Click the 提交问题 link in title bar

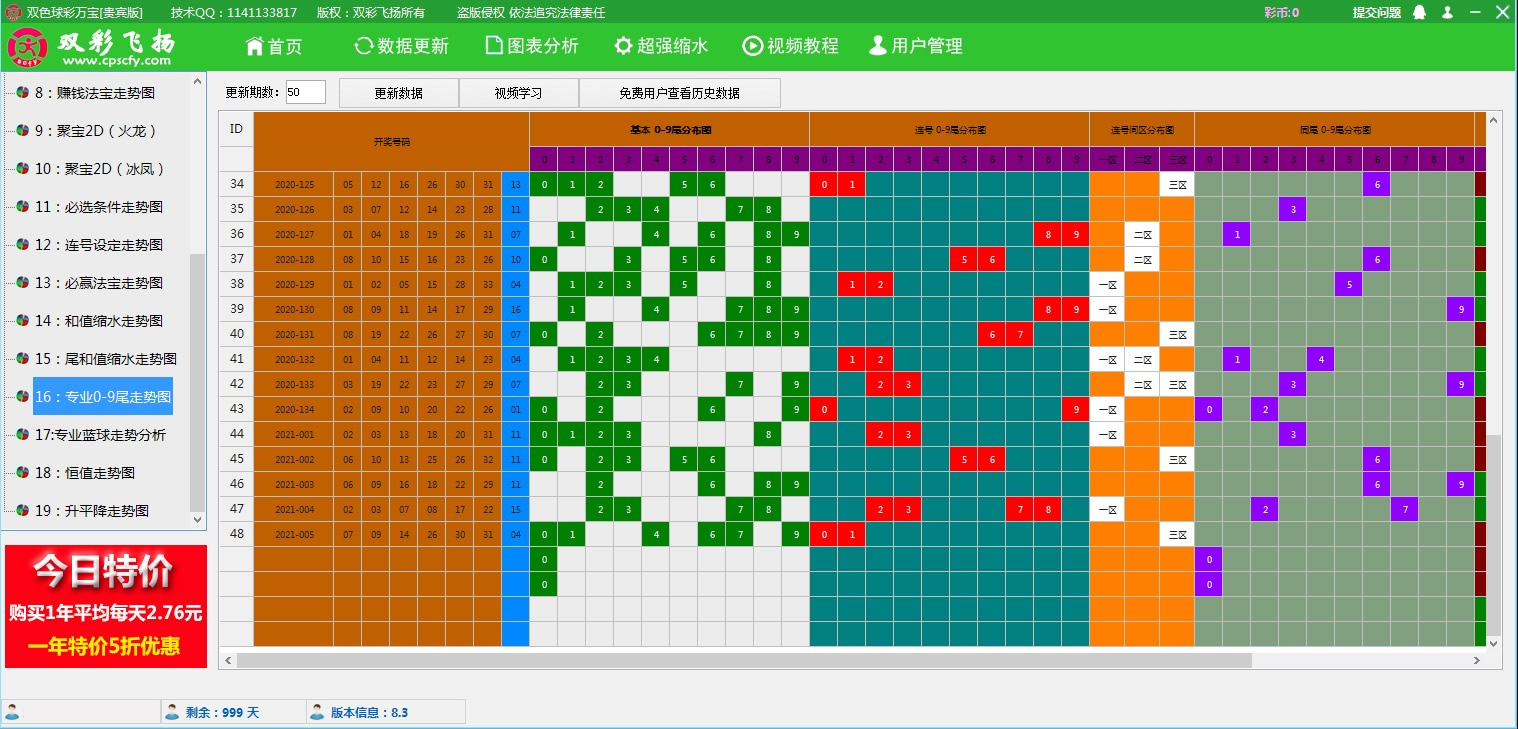pyautogui.click(x=1376, y=13)
